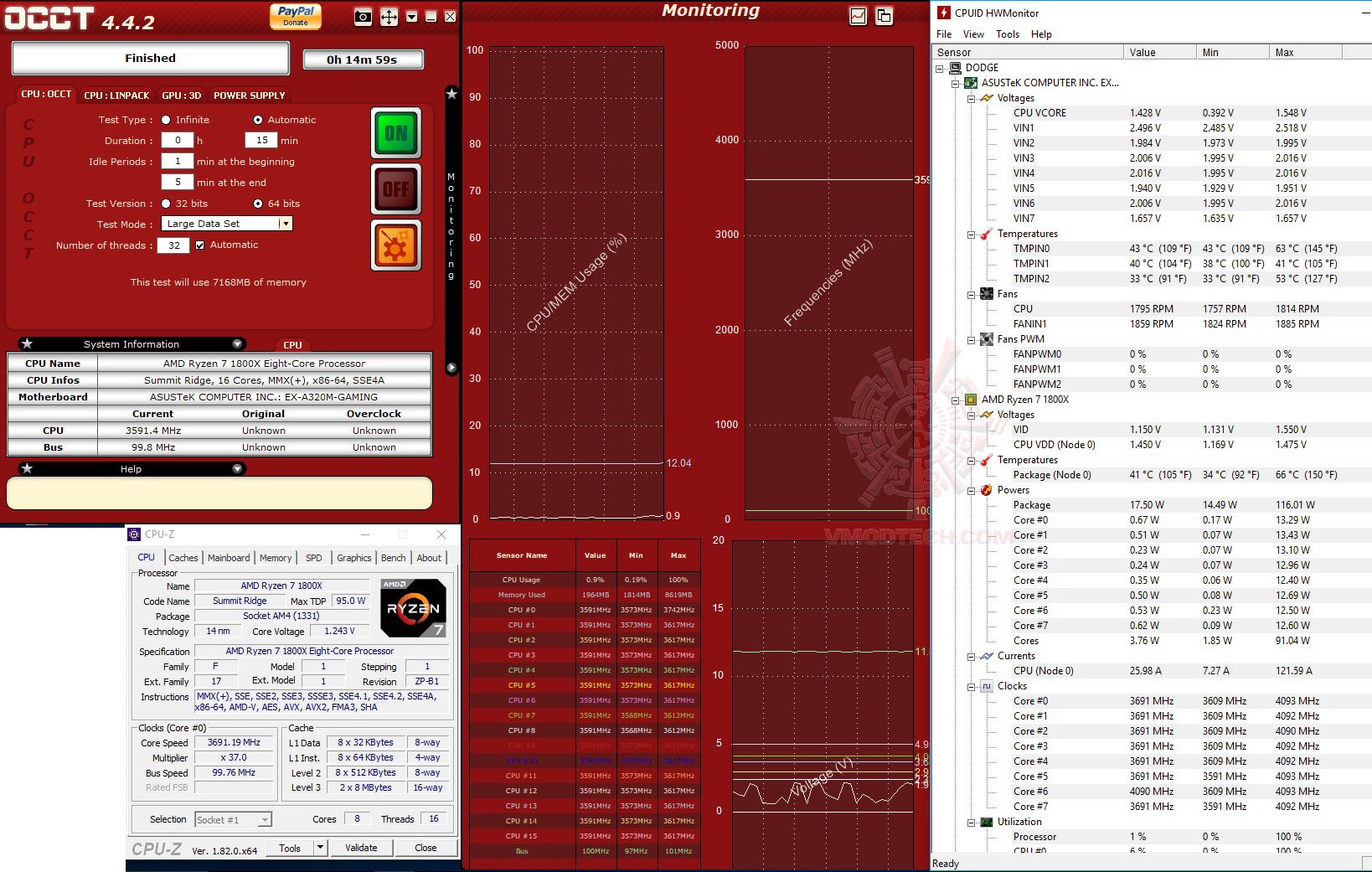This screenshot has height=872, width=1372.
Task: Open the HWMonitor View menu
Action: [x=973, y=34]
